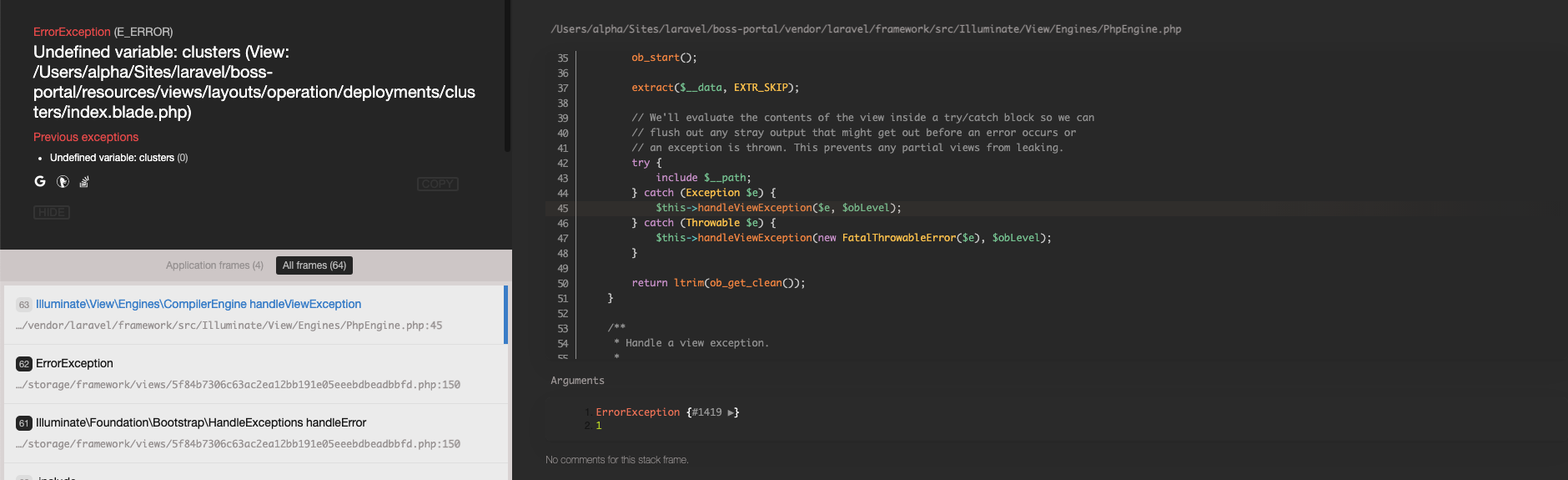Click 'extract($__data, EXTR_SKIP);' code line
The image size is (1568, 480).
715,88
